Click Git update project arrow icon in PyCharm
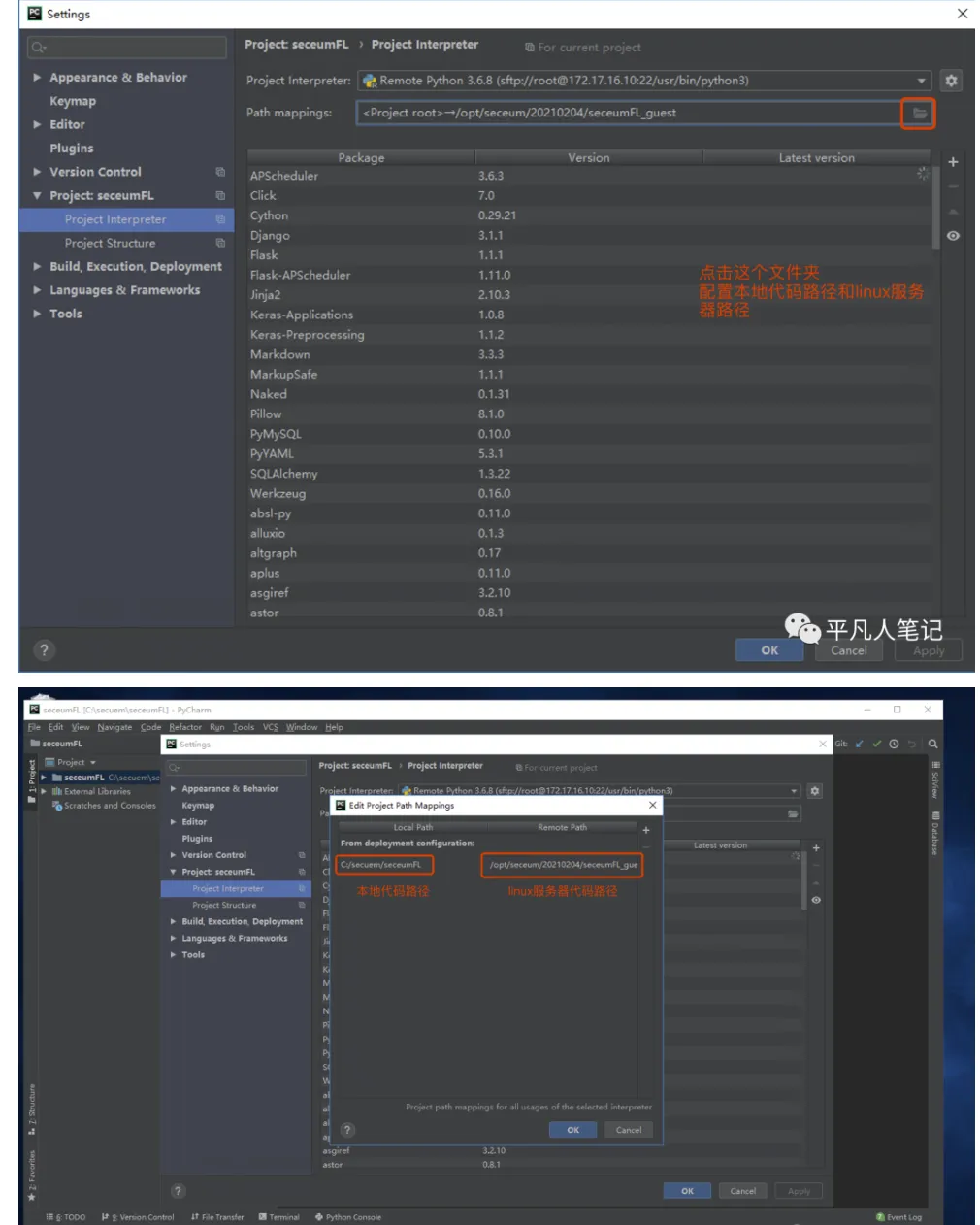 point(859,745)
